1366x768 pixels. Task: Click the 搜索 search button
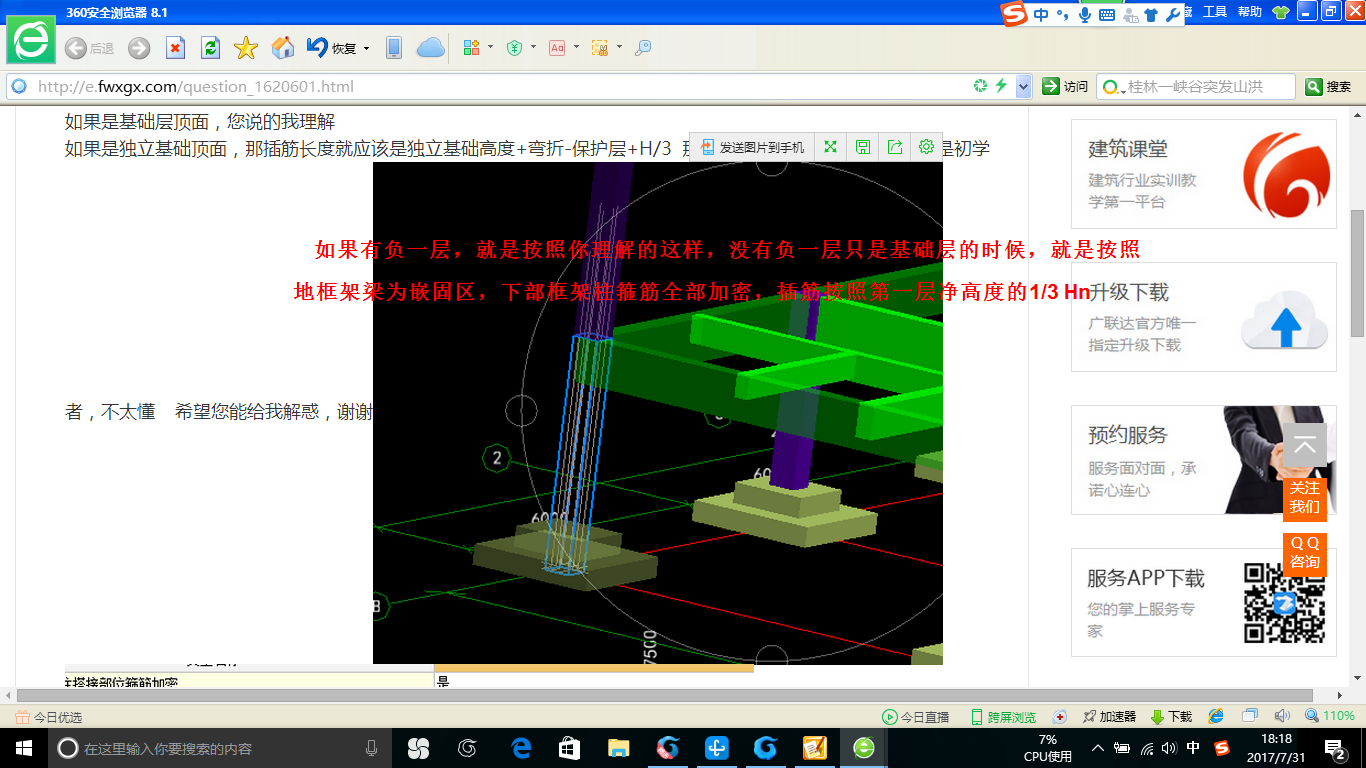click(1329, 87)
